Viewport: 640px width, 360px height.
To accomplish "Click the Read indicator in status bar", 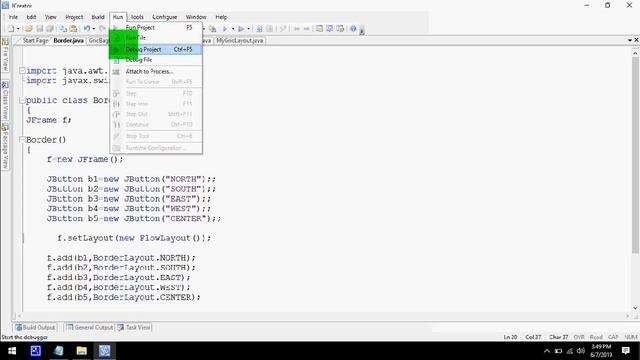I will tap(596, 337).
